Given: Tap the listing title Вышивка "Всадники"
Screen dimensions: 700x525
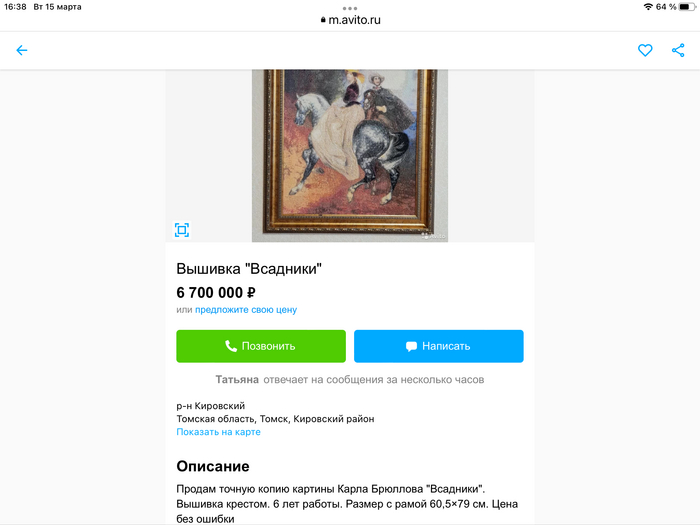Looking at the screenshot, I should [x=249, y=269].
